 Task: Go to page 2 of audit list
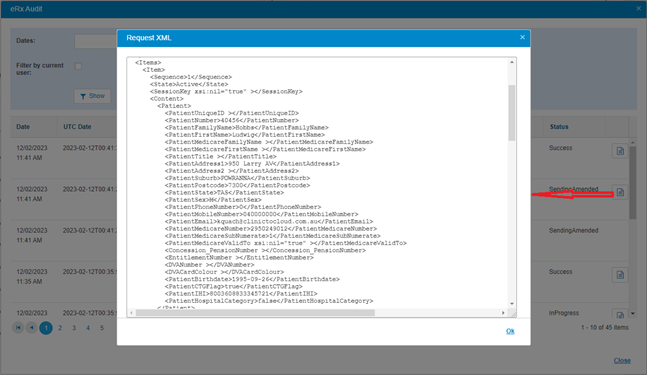click(60, 328)
